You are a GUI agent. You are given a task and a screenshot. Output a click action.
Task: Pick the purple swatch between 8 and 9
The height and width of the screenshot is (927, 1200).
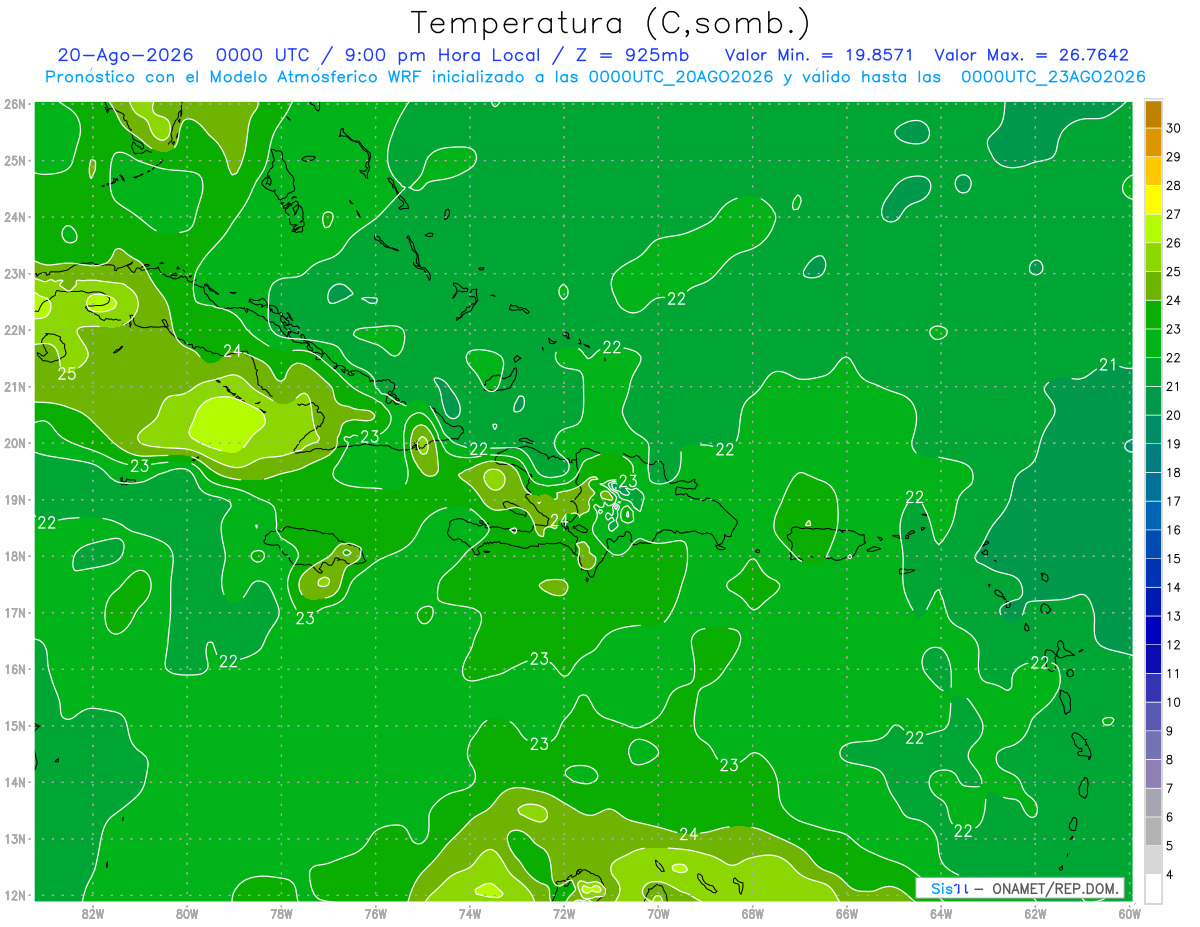coord(1153,745)
